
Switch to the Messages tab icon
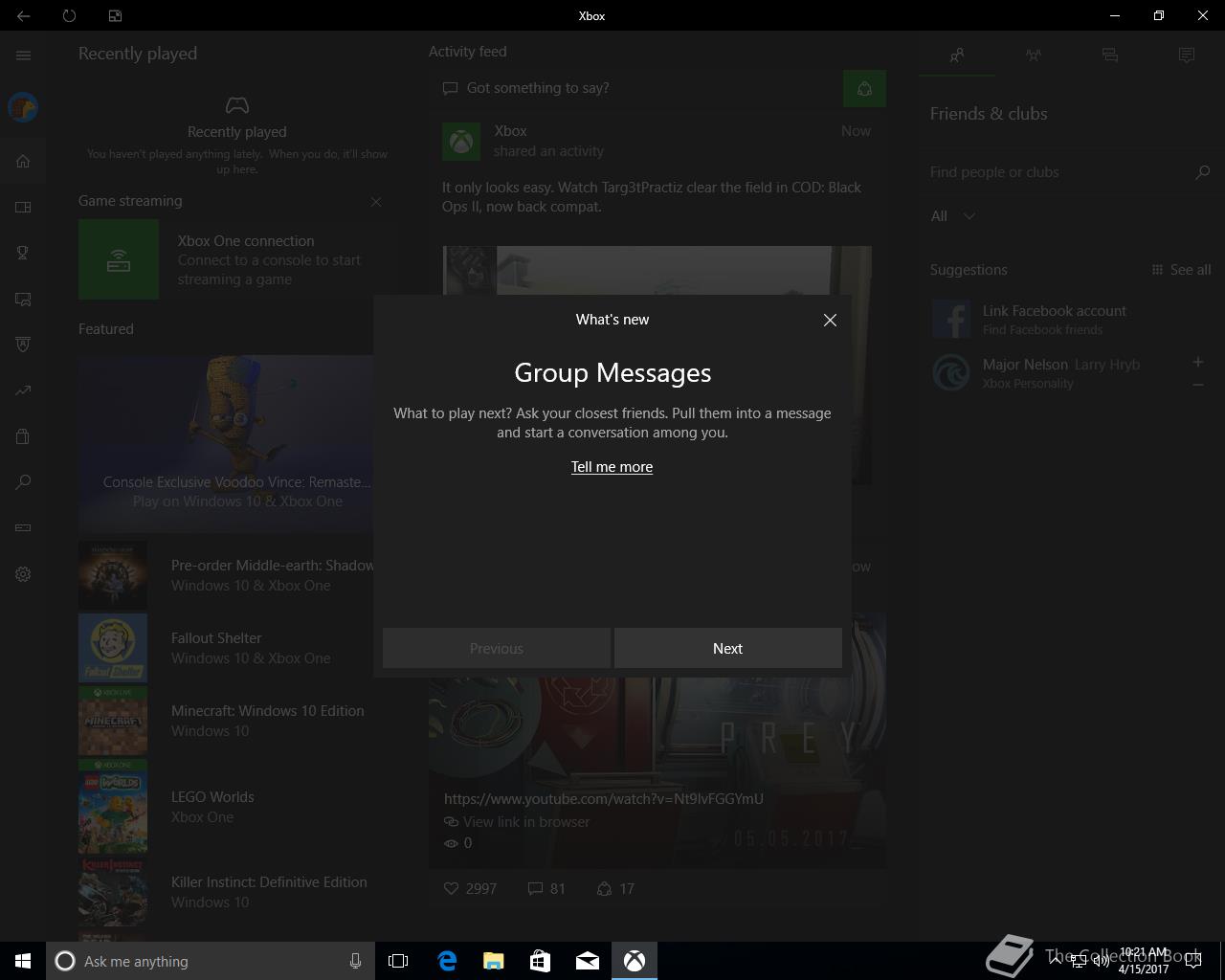1110,56
